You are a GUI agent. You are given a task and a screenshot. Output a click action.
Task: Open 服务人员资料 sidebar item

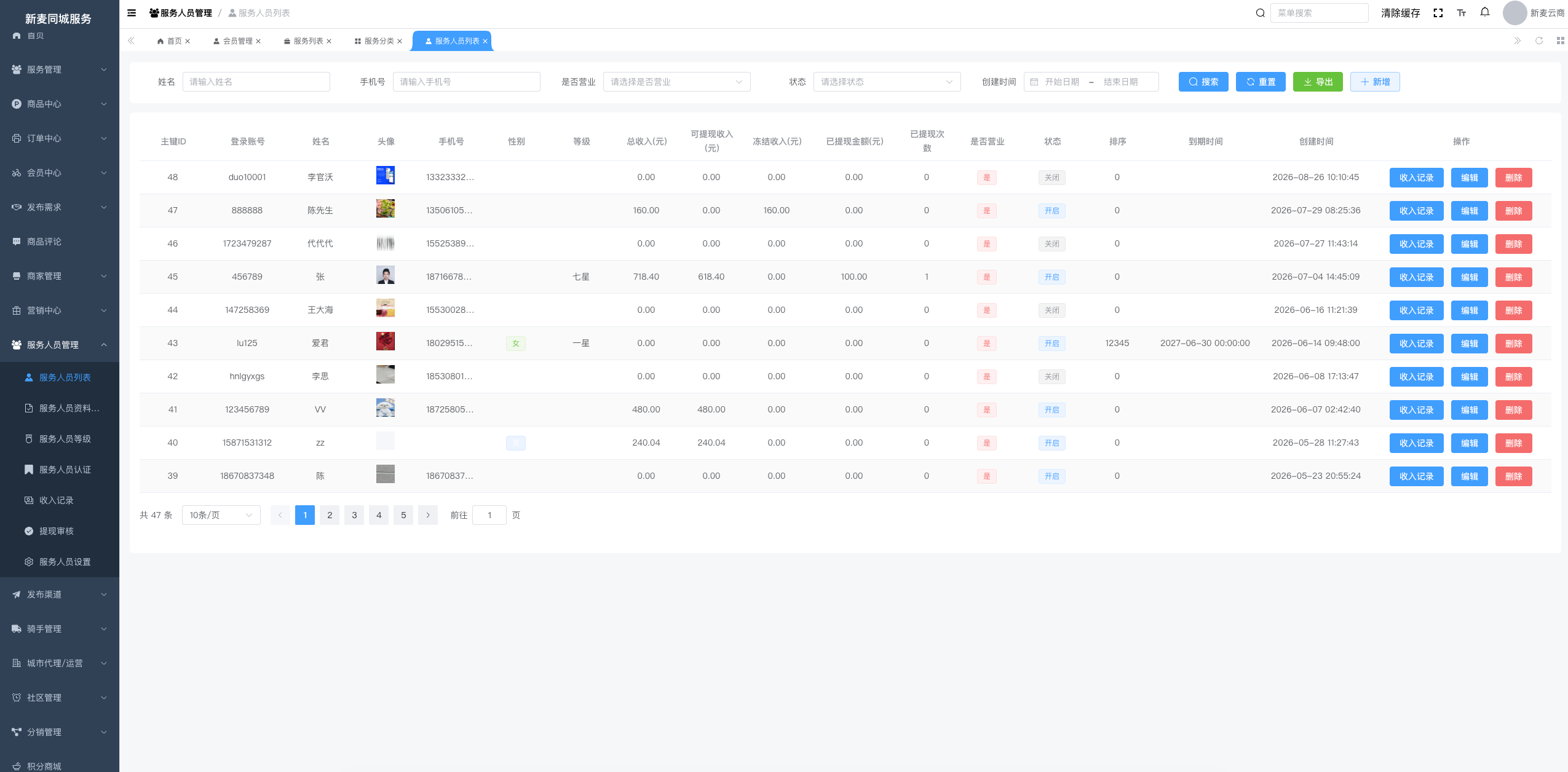(x=60, y=408)
